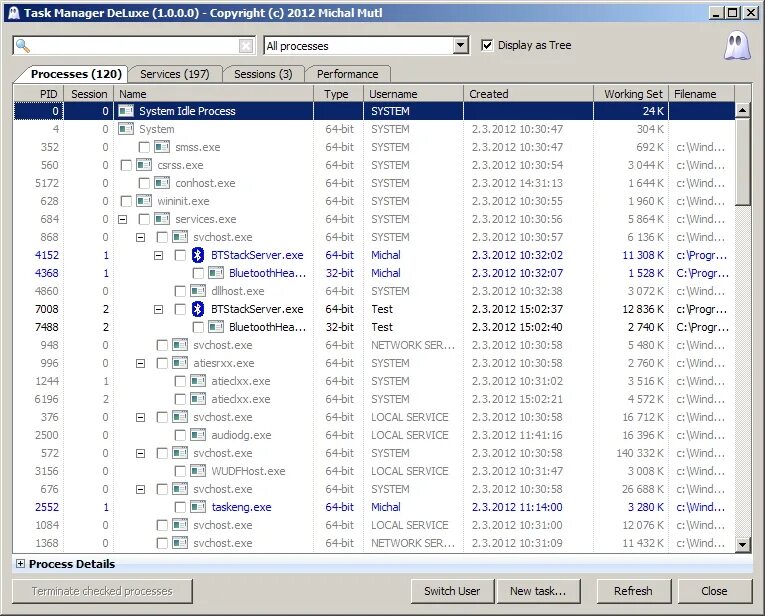Screen dimensions: 765x616
Task: Click the Refresh button
Action: (x=633, y=591)
